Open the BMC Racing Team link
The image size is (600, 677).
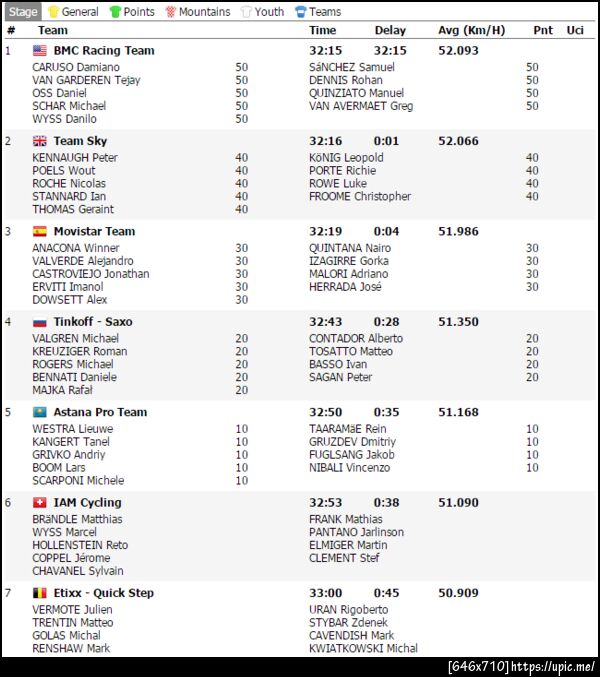click(104, 50)
